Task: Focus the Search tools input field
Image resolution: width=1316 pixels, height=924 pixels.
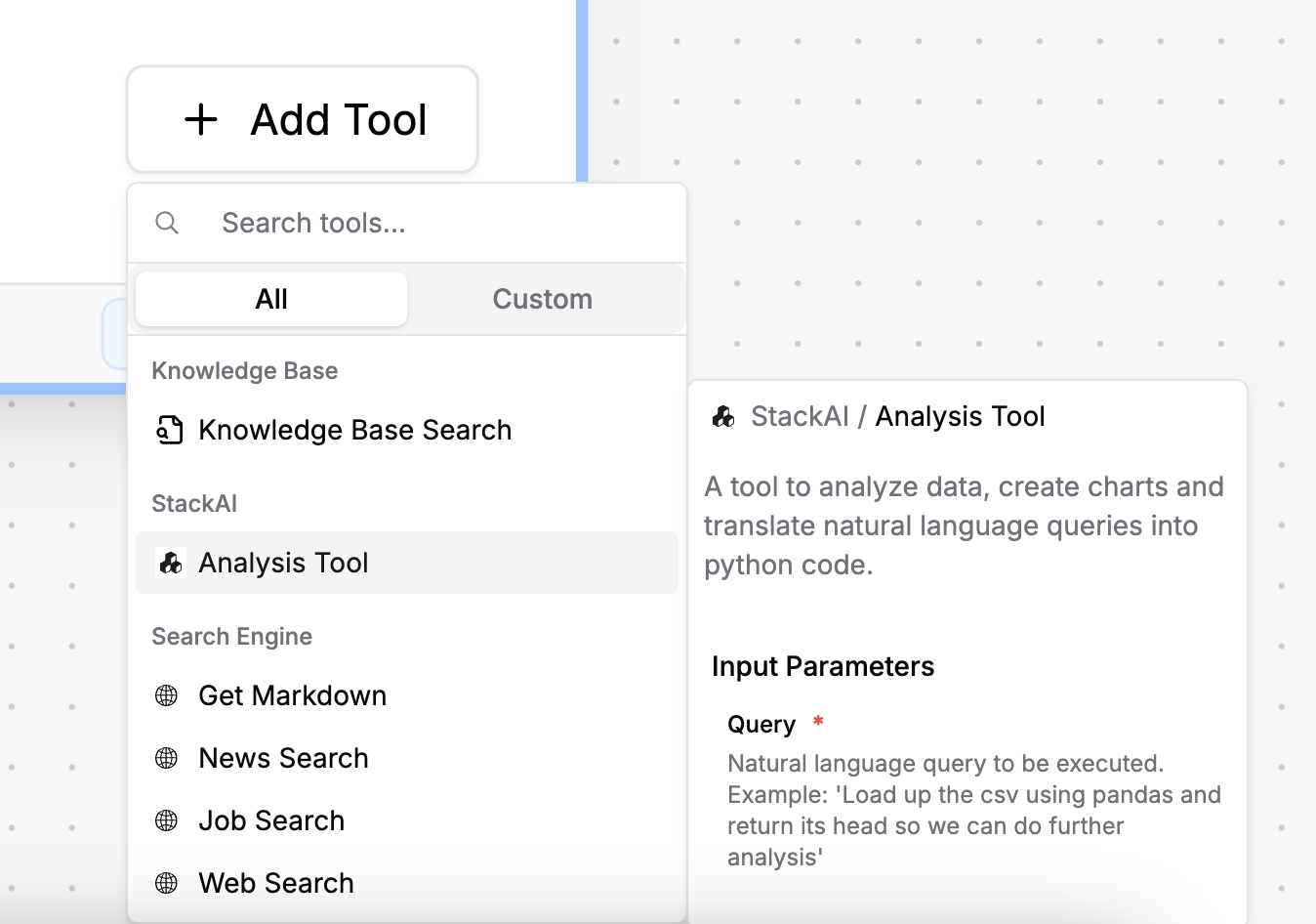Action: (x=407, y=223)
